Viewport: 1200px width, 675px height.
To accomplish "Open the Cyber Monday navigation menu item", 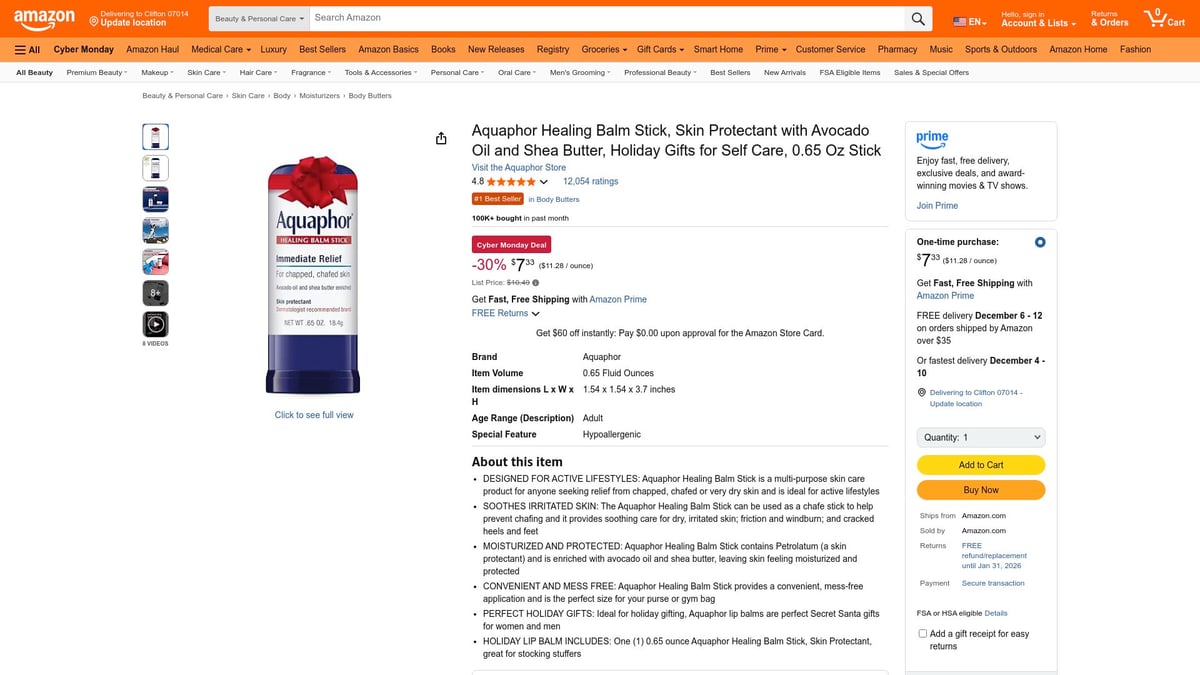I will pyautogui.click(x=83, y=49).
